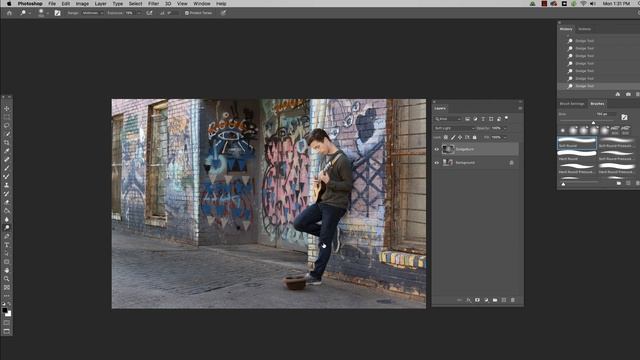Select the Soft Round brush preset
Viewport: 640px width, 360px height.
coord(577,142)
